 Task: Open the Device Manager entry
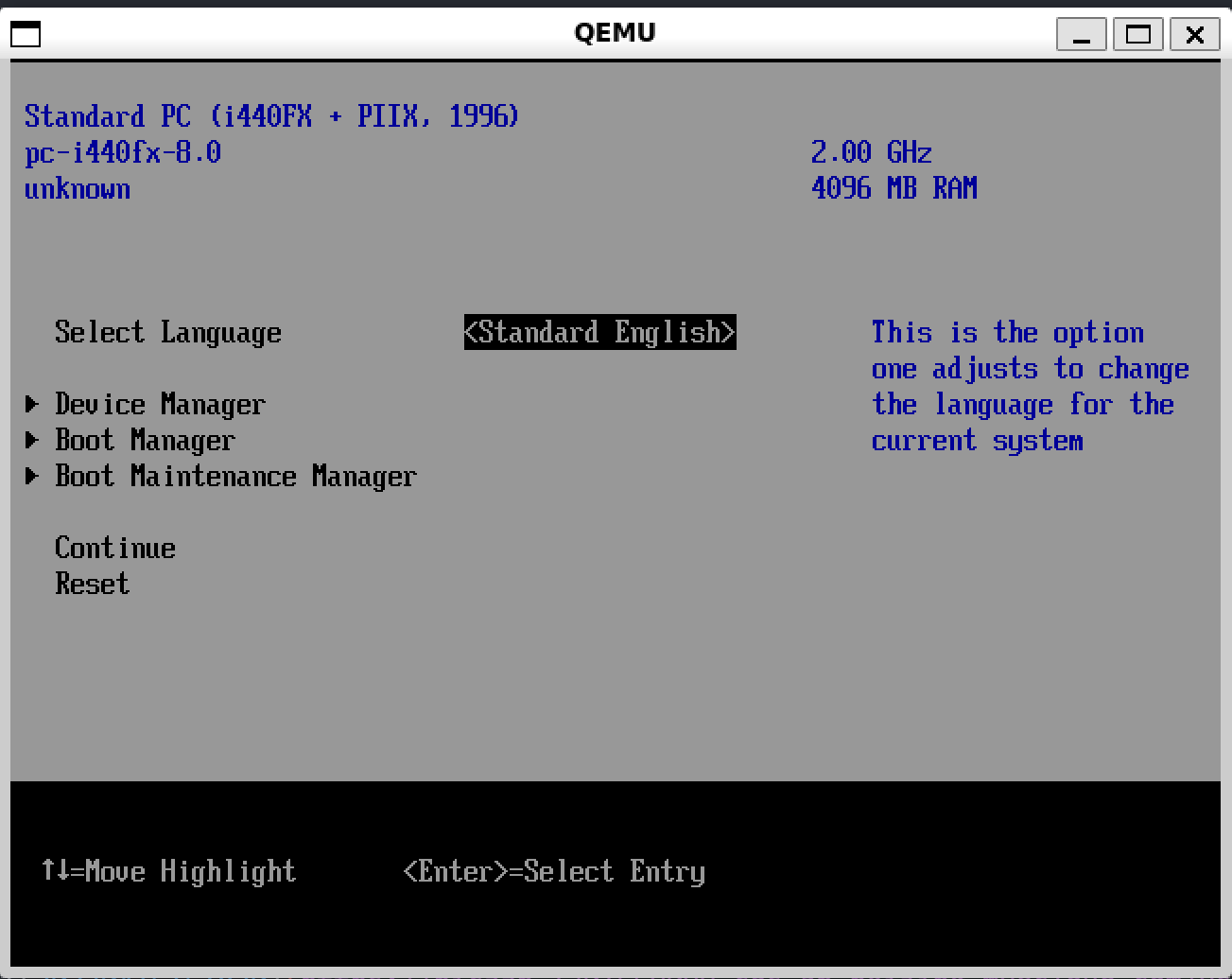coord(160,405)
